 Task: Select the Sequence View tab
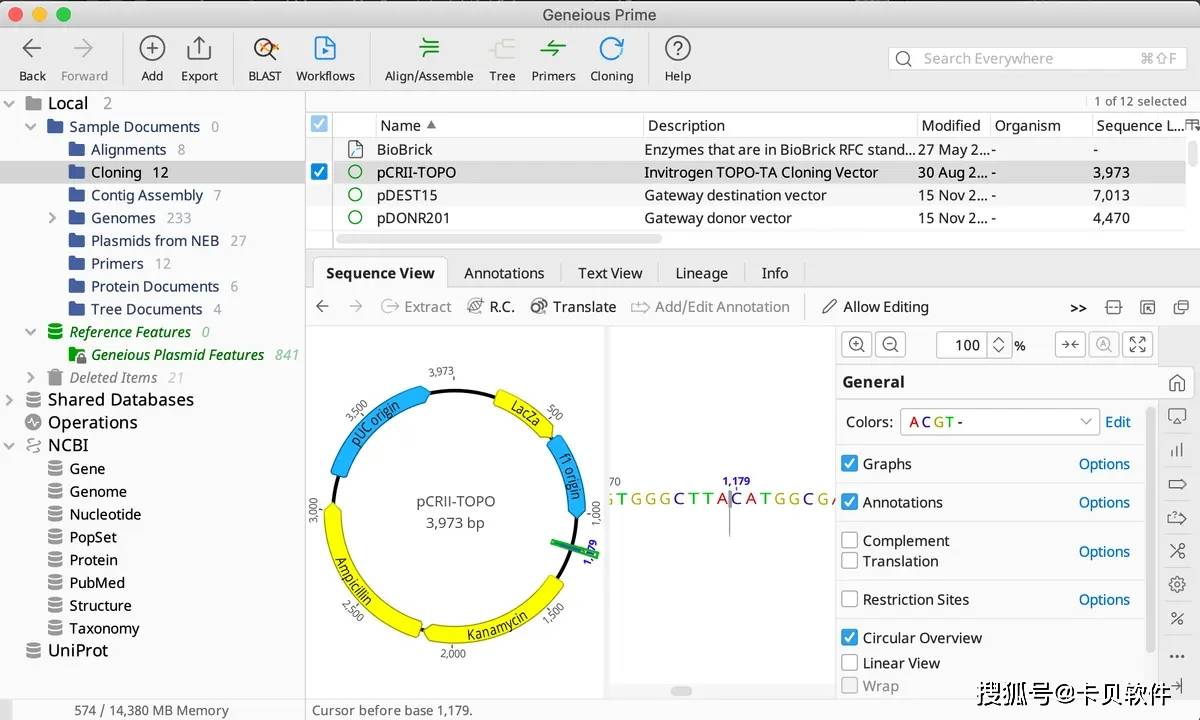pyautogui.click(x=380, y=273)
